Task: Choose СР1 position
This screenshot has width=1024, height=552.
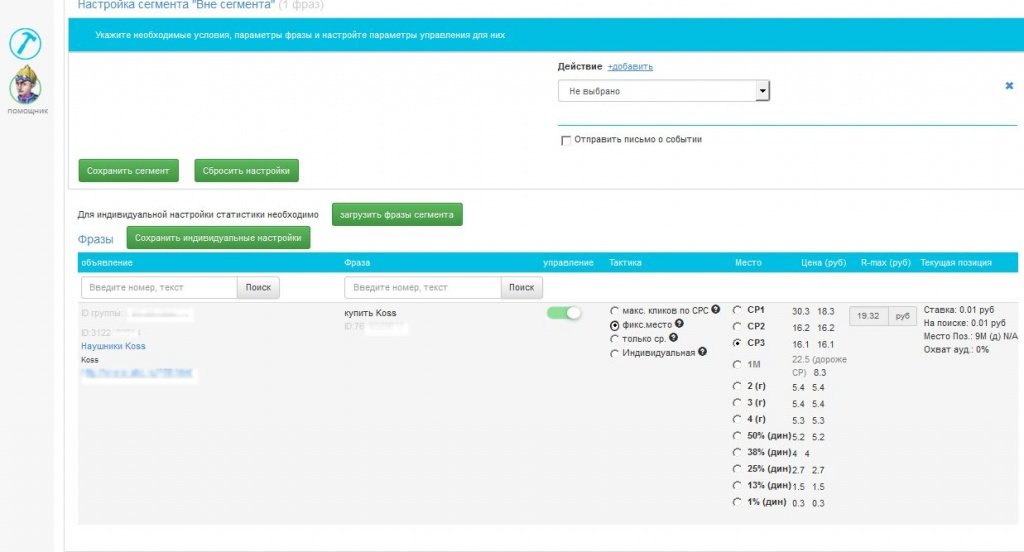Action: [737, 310]
